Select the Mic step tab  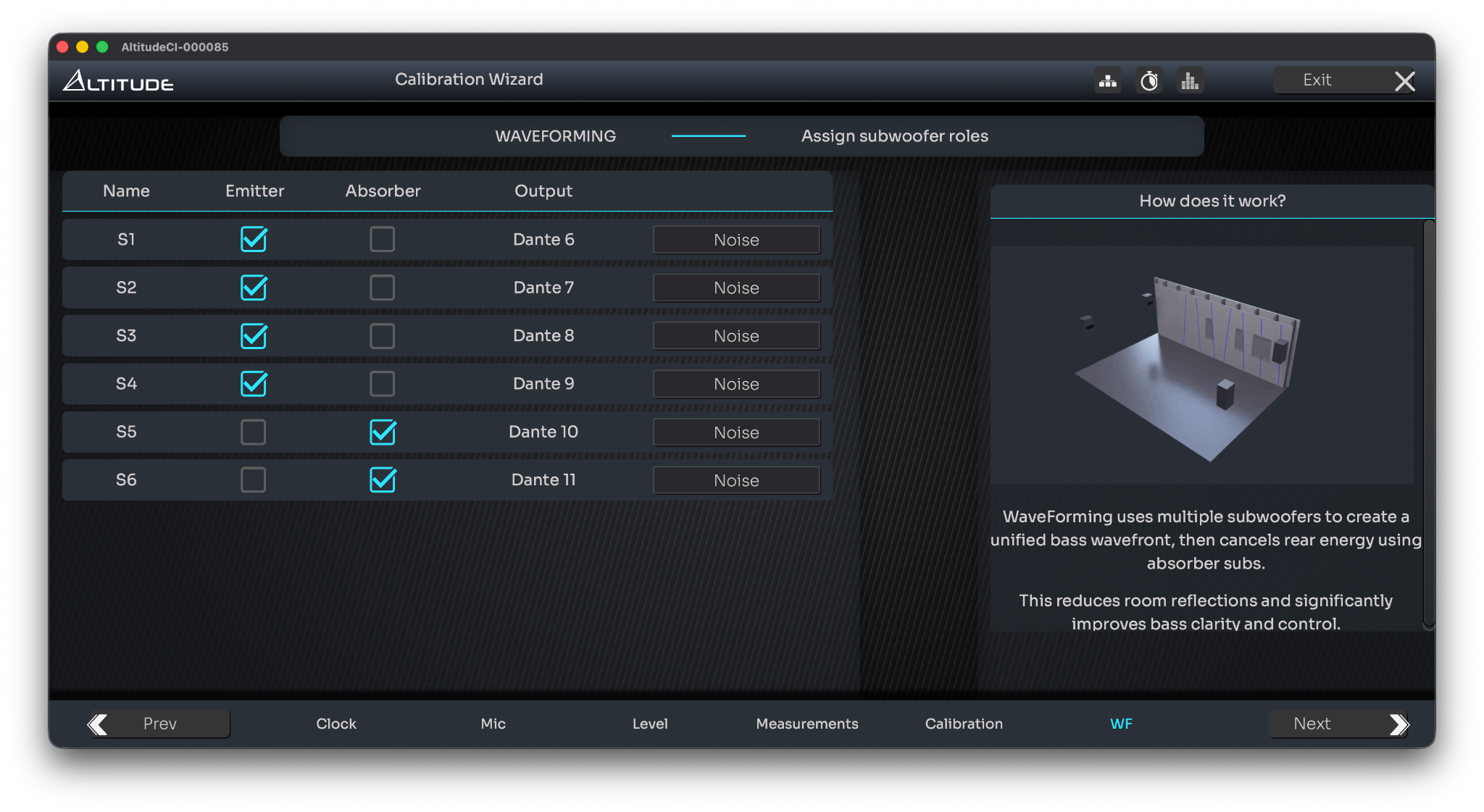[x=493, y=724]
